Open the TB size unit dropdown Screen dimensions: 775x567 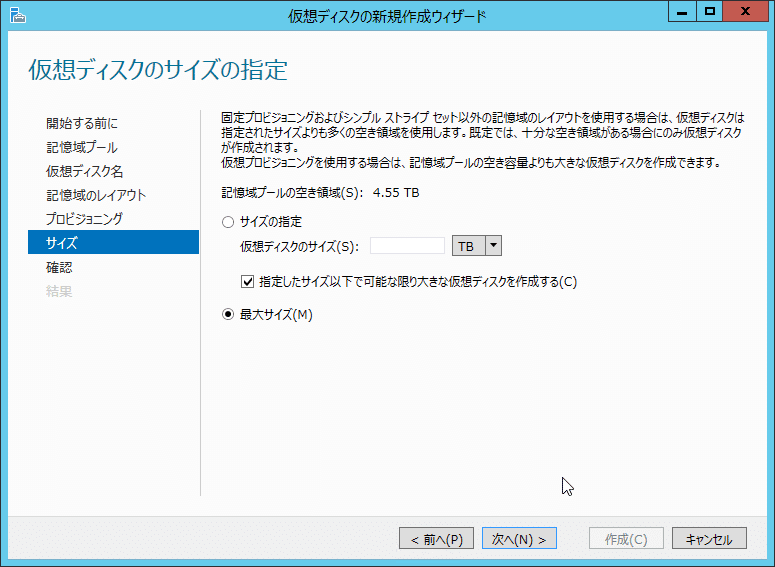[x=476, y=246]
